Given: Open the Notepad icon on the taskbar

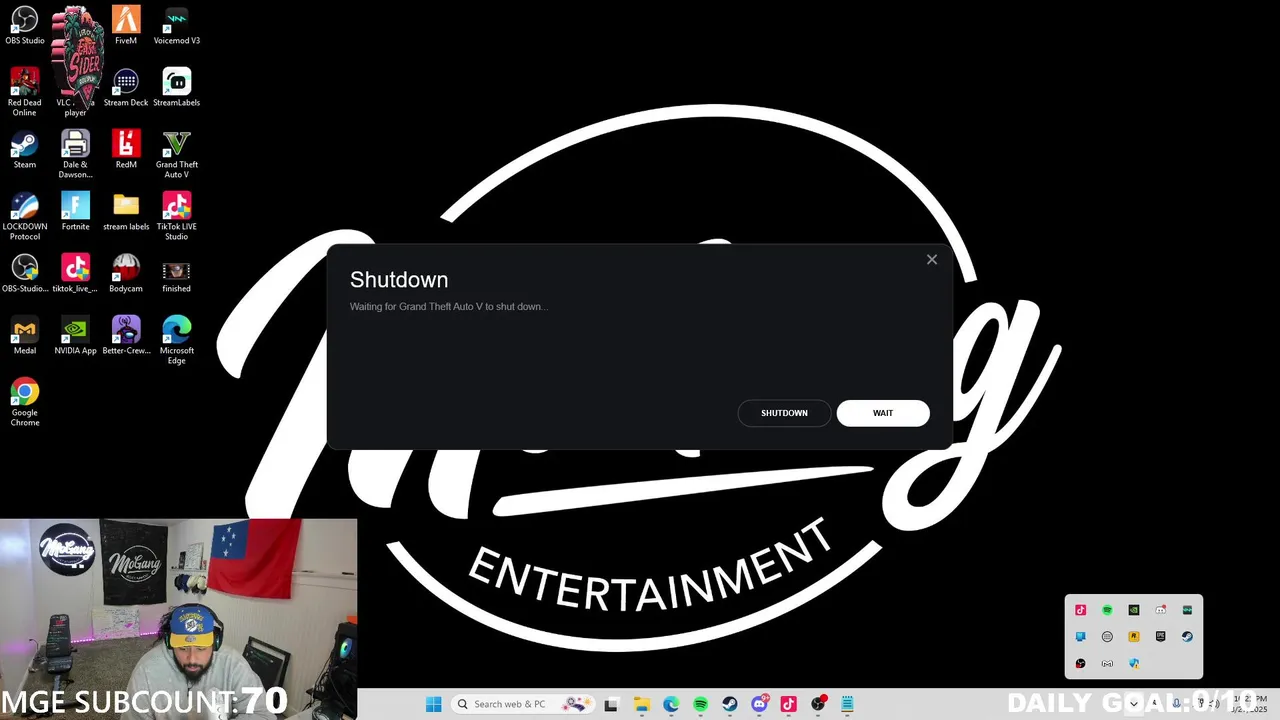Looking at the screenshot, I should [848, 704].
